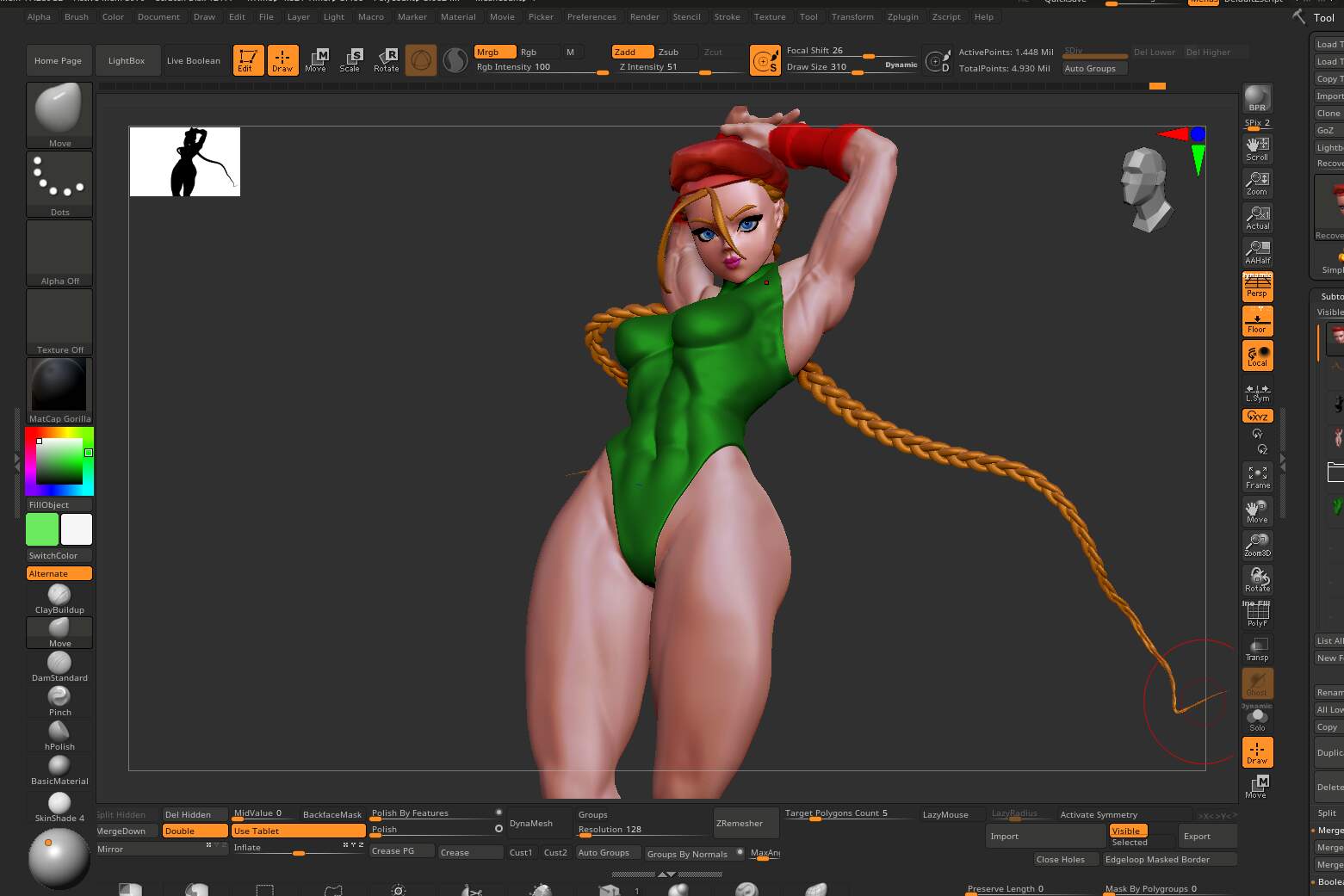This screenshot has width=1344, height=896.
Task: Activate Edit mode button
Action: pos(248,60)
